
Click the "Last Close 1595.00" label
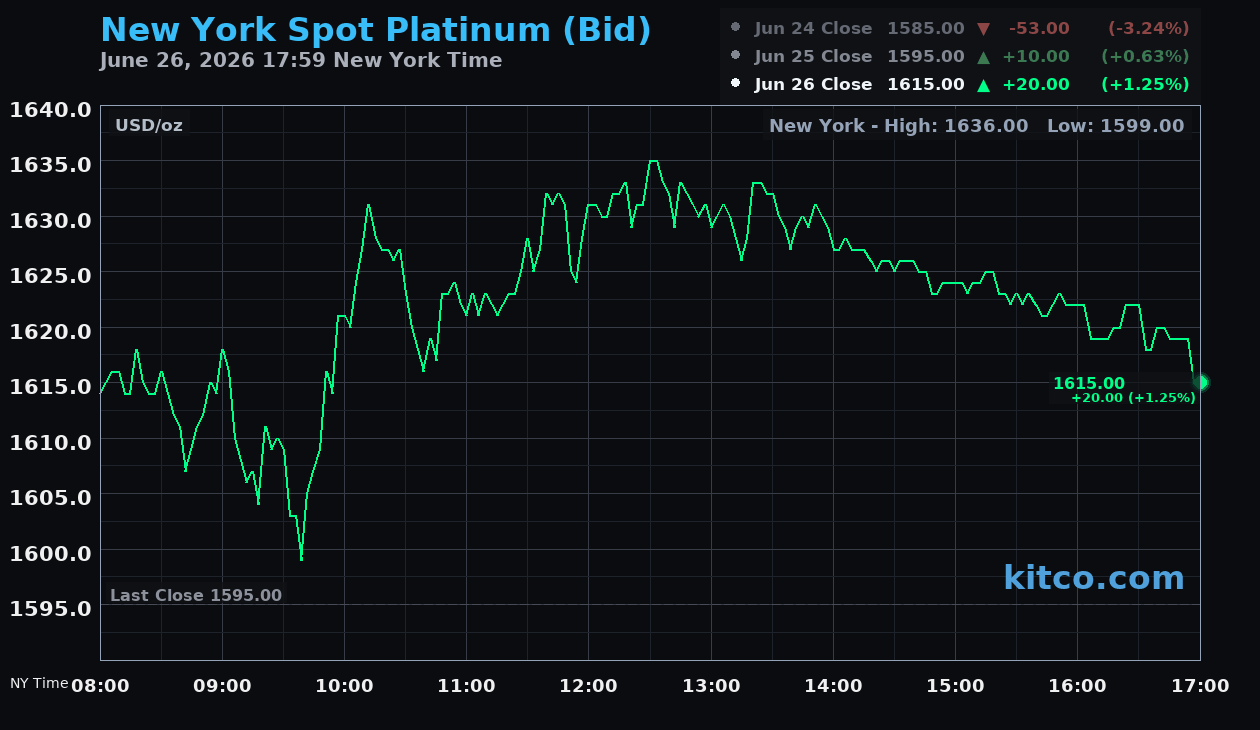coord(196,595)
